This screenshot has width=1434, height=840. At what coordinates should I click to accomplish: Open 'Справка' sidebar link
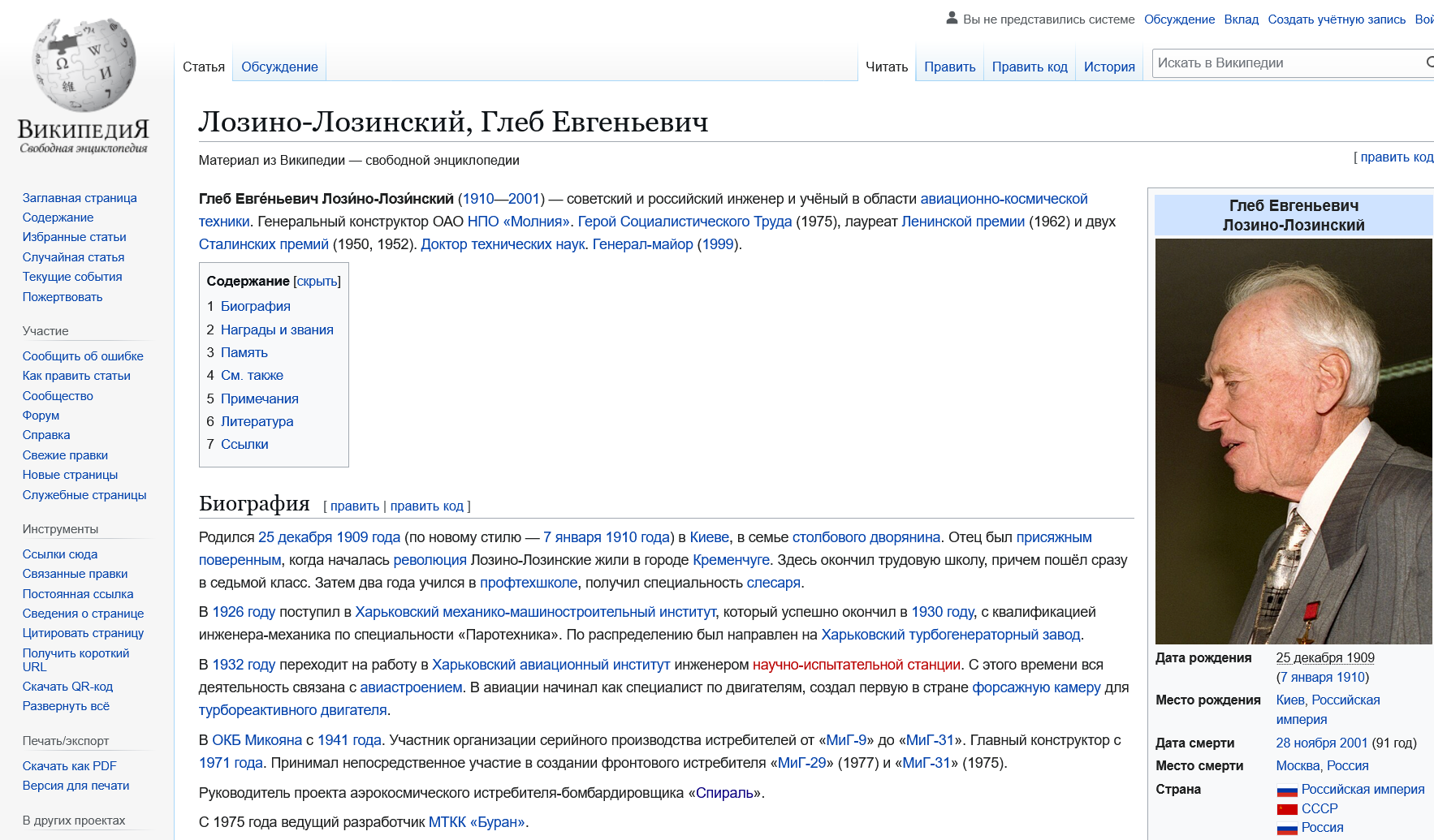click(x=46, y=435)
